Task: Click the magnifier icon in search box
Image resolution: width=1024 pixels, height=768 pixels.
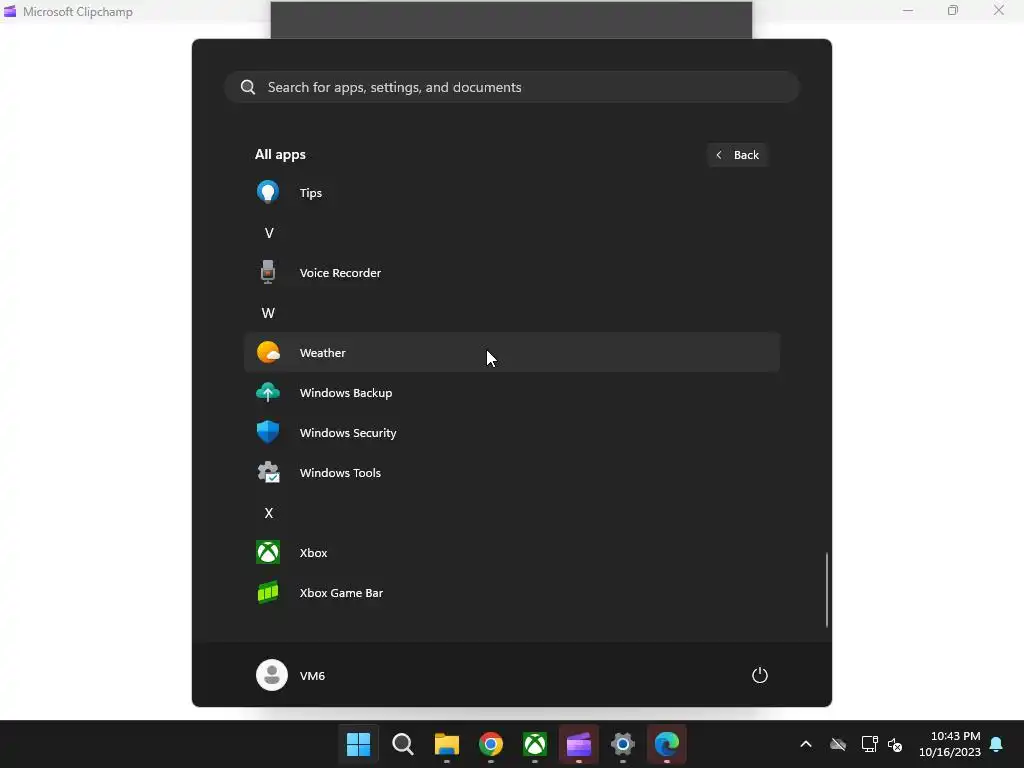Action: 248,87
